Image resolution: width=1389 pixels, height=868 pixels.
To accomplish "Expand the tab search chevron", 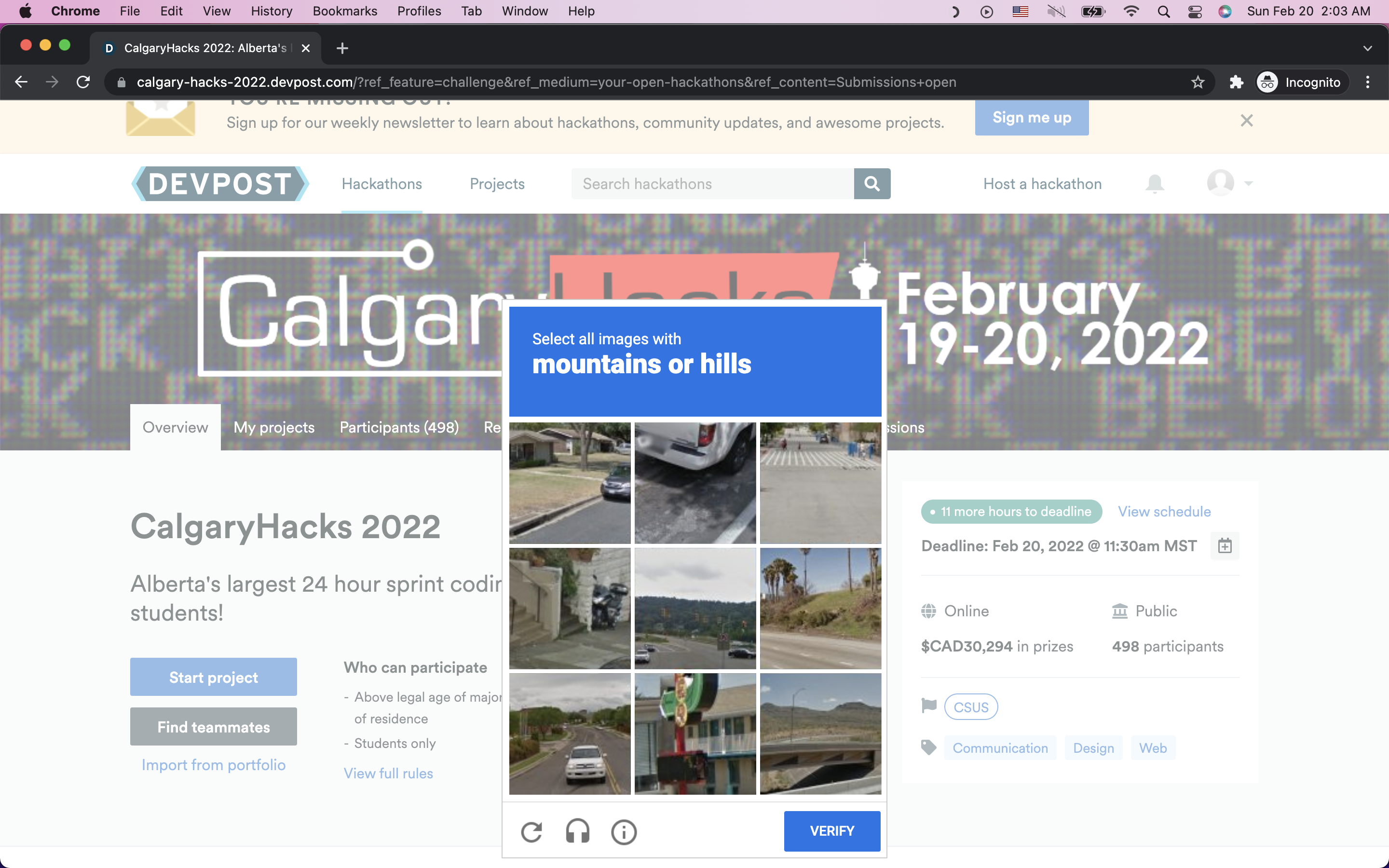I will pyautogui.click(x=1368, y=48).
